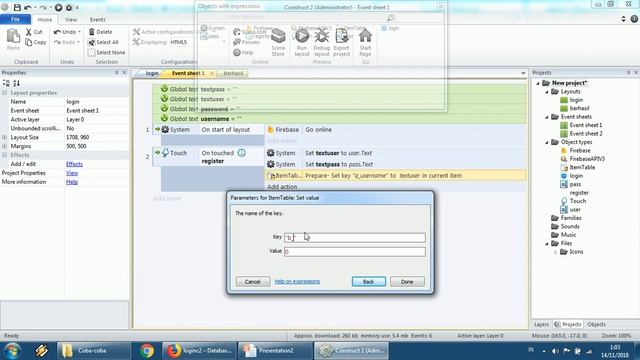Viewport: 640px width, 360px height.
Task: Click the Effects link in Properties
Action: click(74, 164)
